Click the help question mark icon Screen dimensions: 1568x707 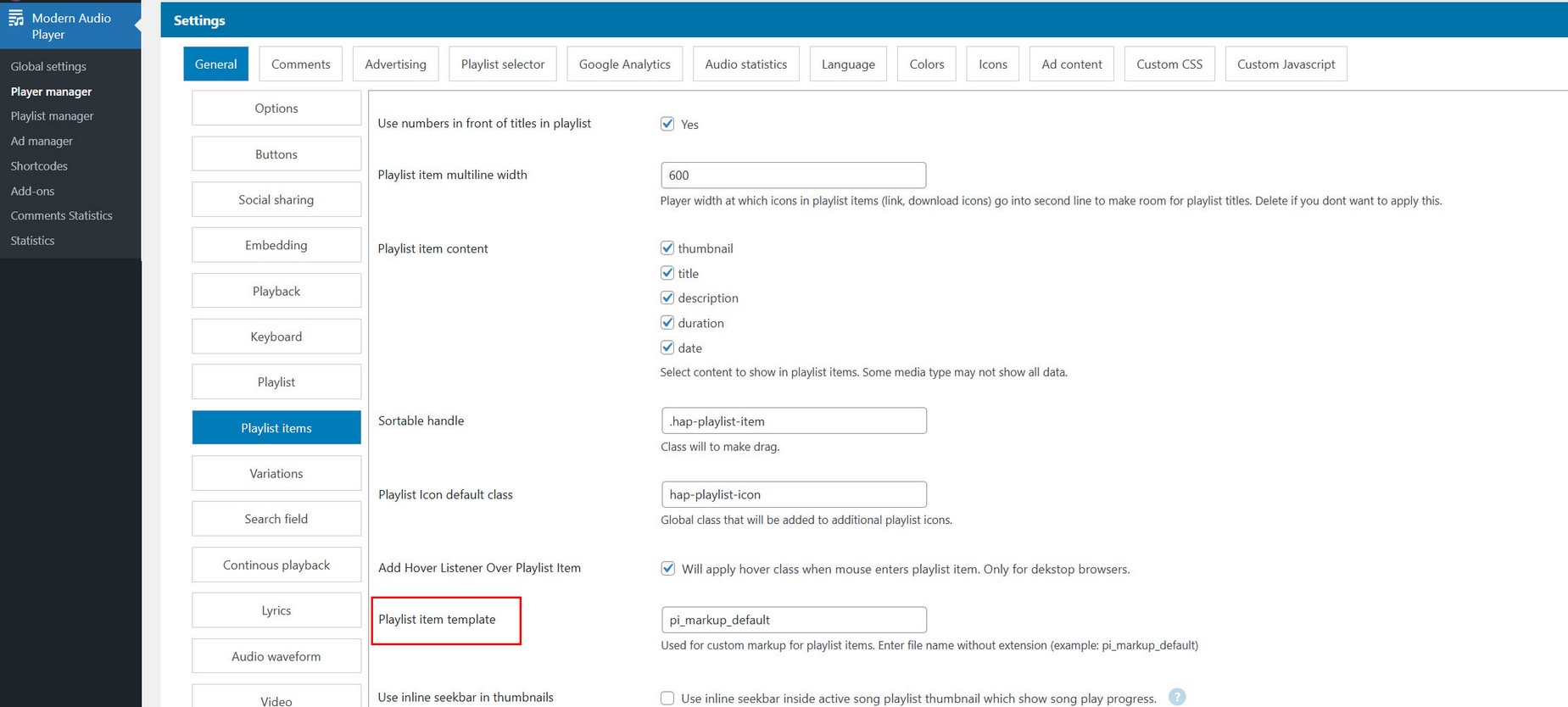[1176, 697]
